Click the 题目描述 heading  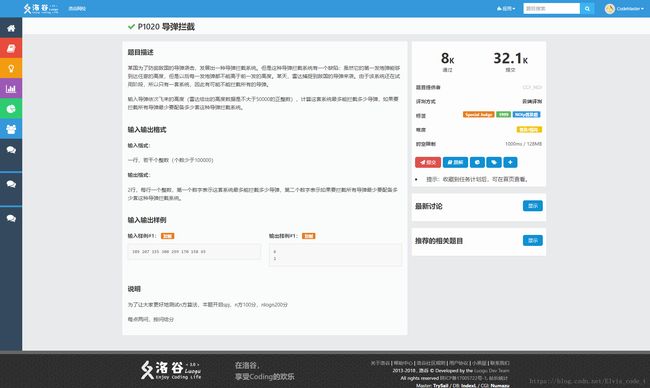point(141,52)
